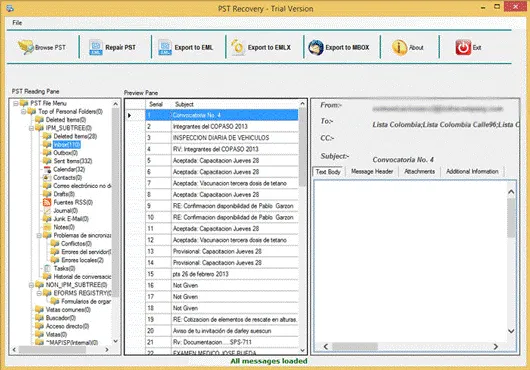The height and width of the screenshot is (370, 530).
Task: Click the folder tree horizontal scroll right arrow
Action: [x=107, y=350]
